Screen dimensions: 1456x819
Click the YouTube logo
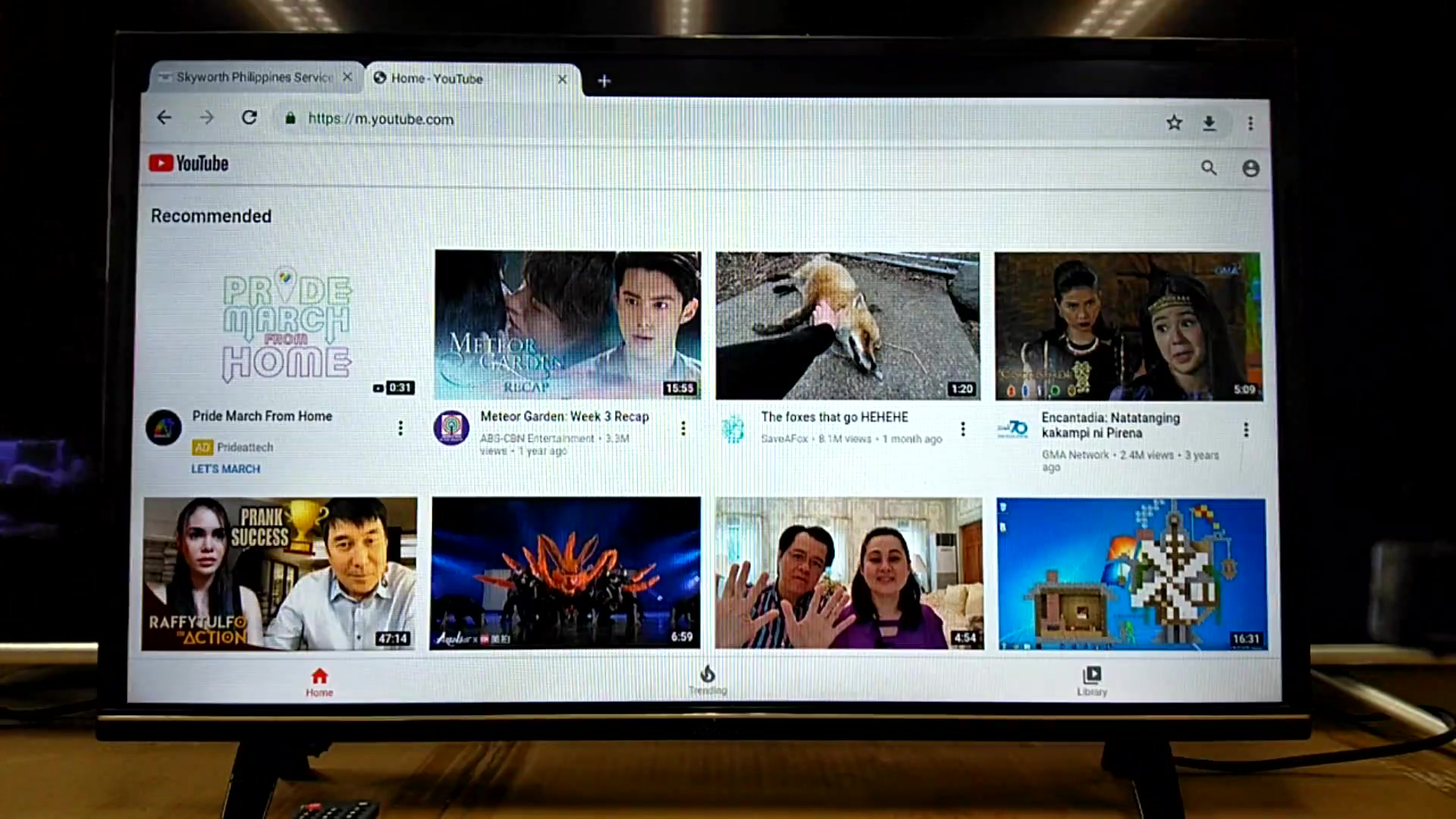coord(189,163)
